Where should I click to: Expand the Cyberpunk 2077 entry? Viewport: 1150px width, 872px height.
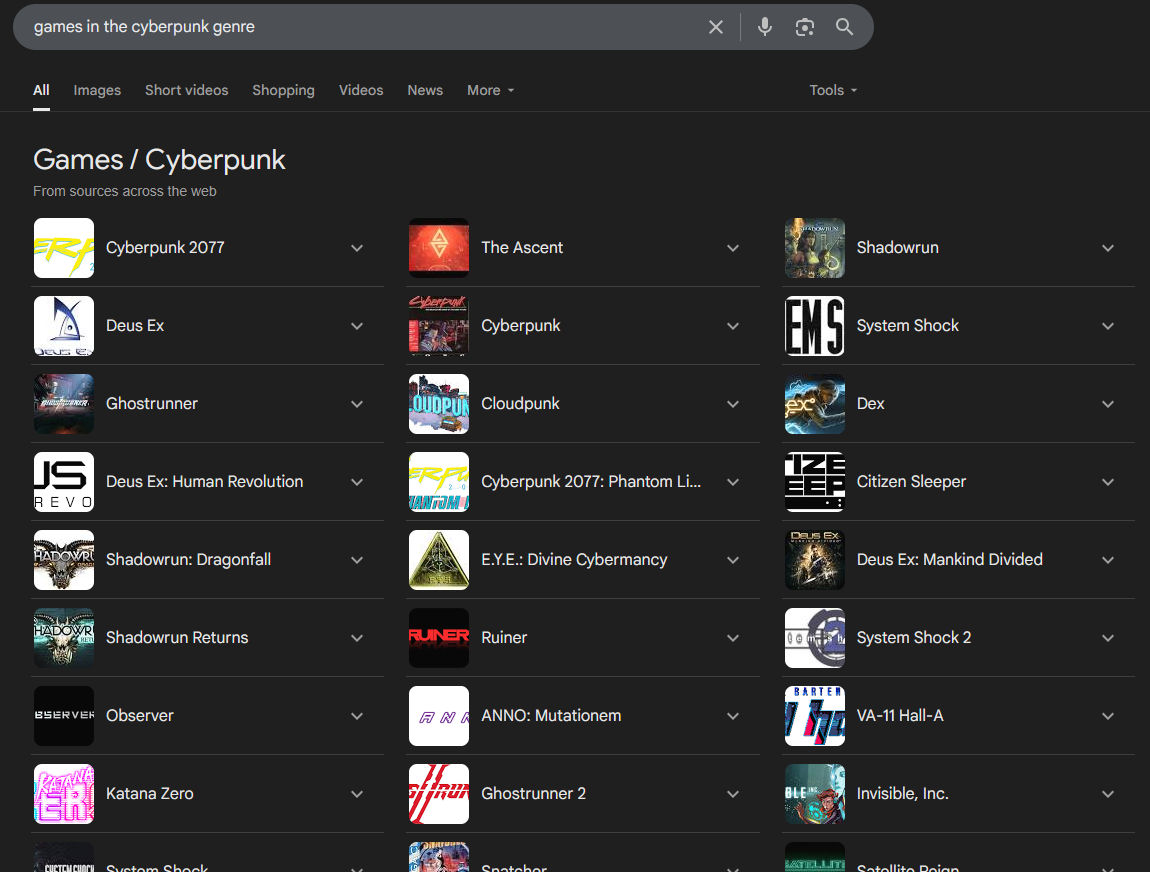357,248
